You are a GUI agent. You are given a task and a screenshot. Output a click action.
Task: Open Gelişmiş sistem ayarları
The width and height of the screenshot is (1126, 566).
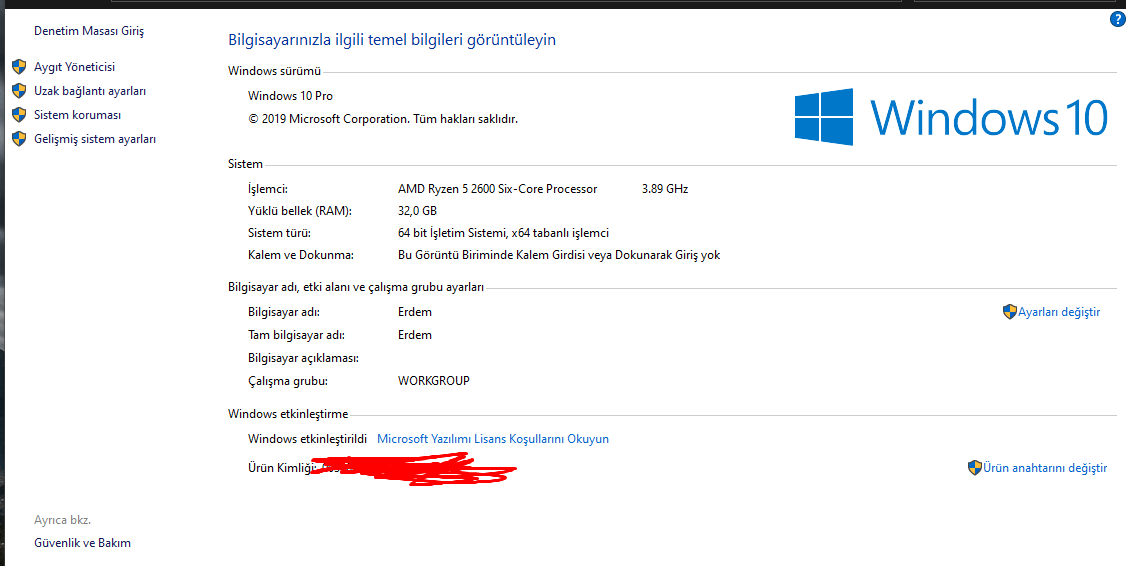[x=95, y=139]
